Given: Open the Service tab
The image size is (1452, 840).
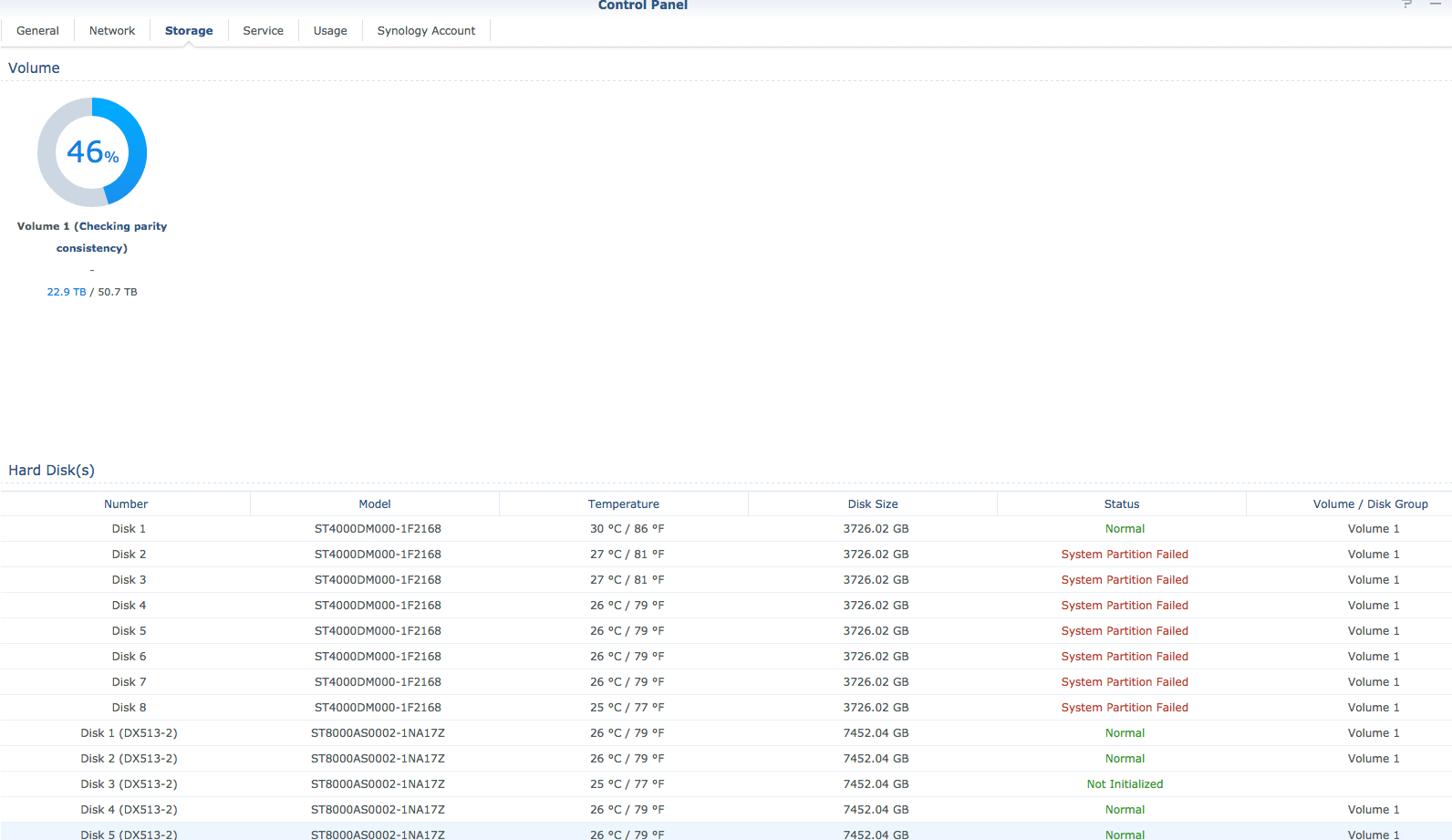Looking at the screenshot, I should 263,31.
